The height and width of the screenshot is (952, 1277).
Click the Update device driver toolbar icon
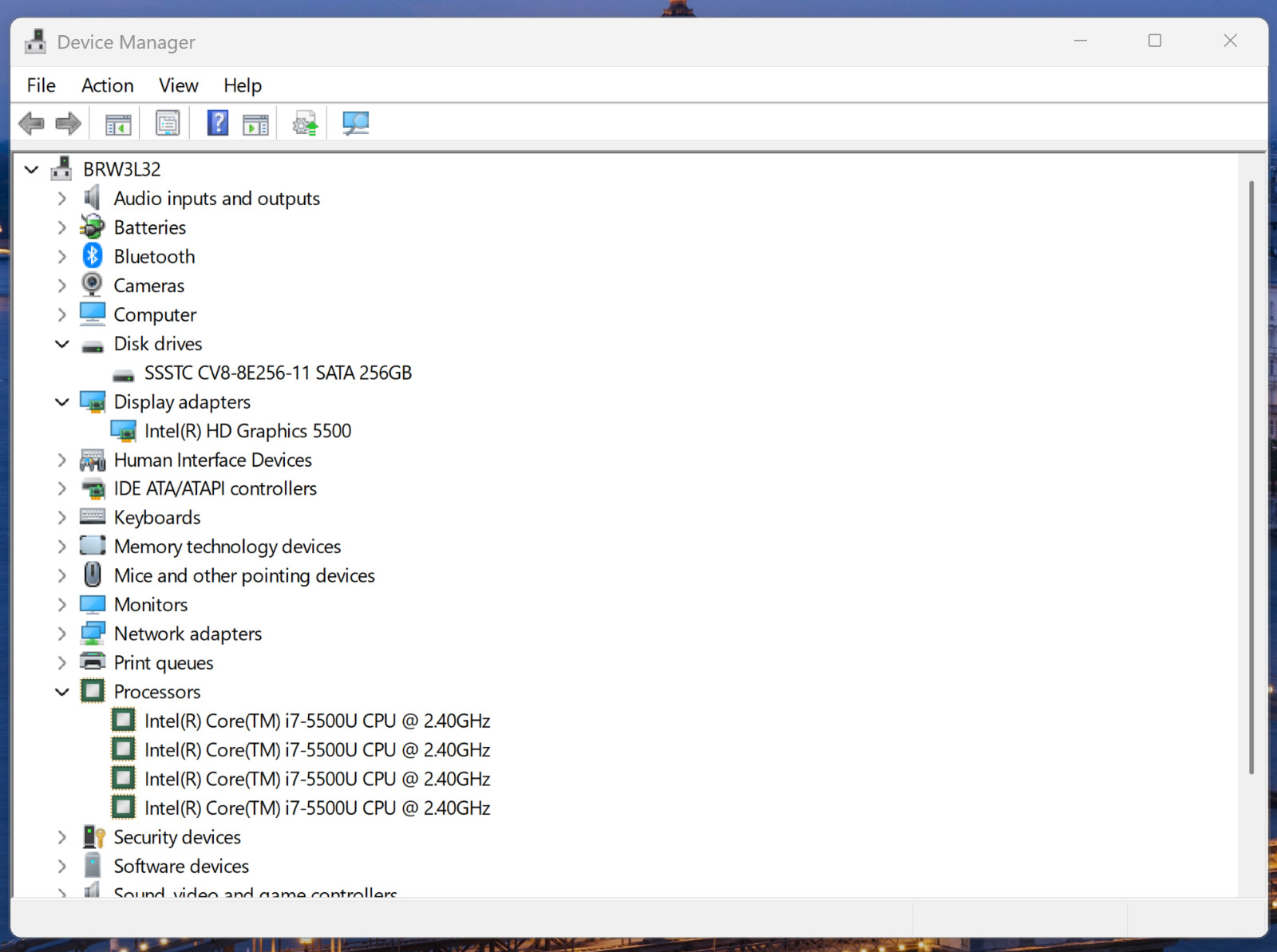coord(305,124)
